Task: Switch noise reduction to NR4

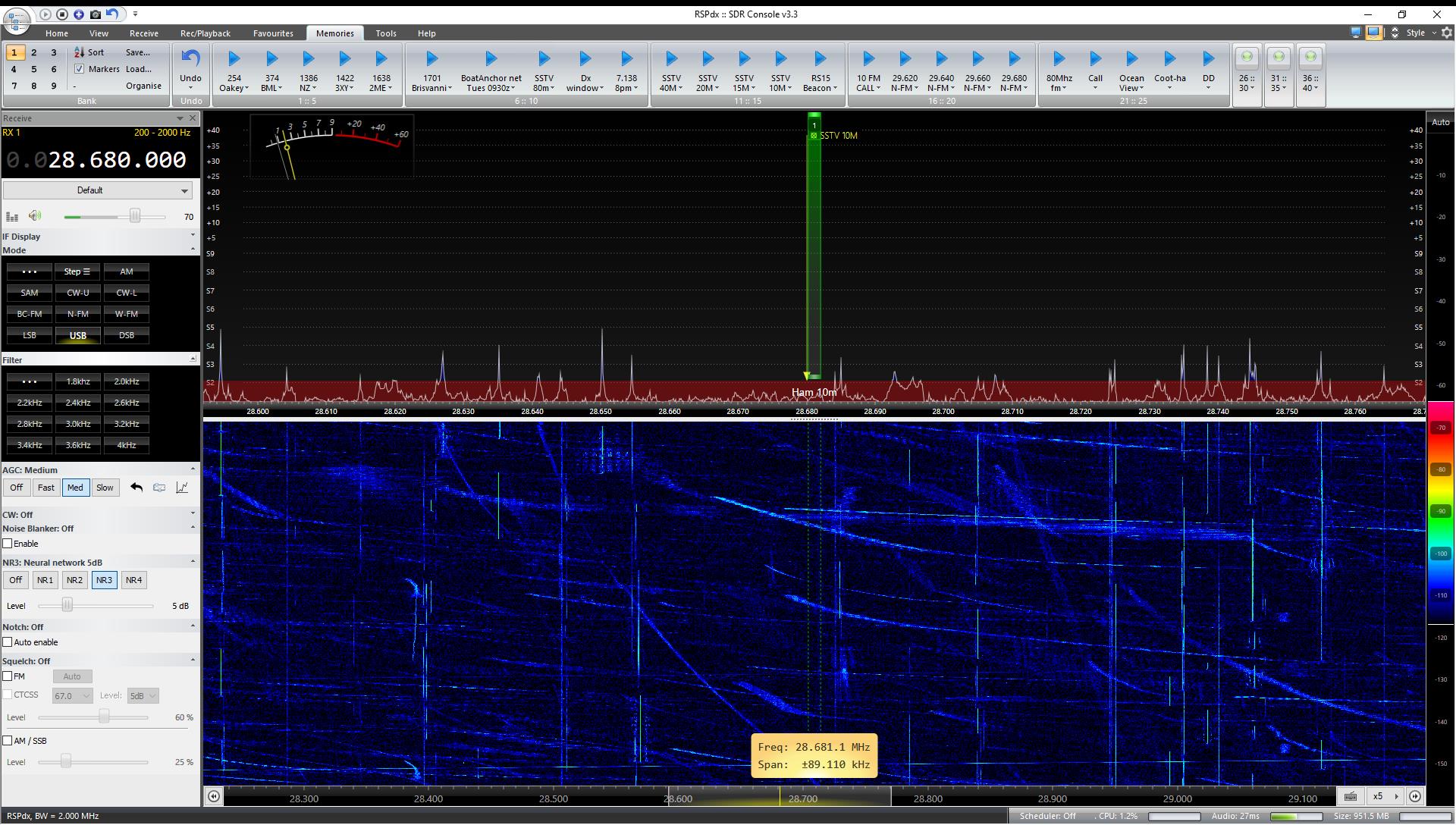Action: 133,580
